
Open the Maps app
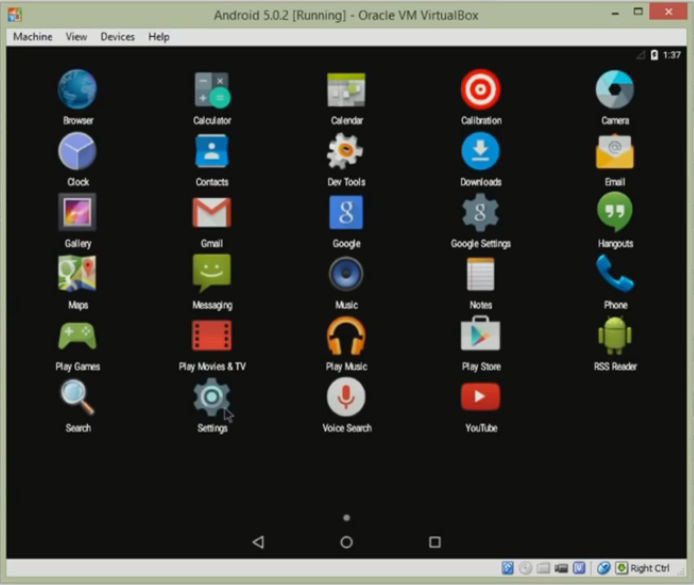pos(77,274)
